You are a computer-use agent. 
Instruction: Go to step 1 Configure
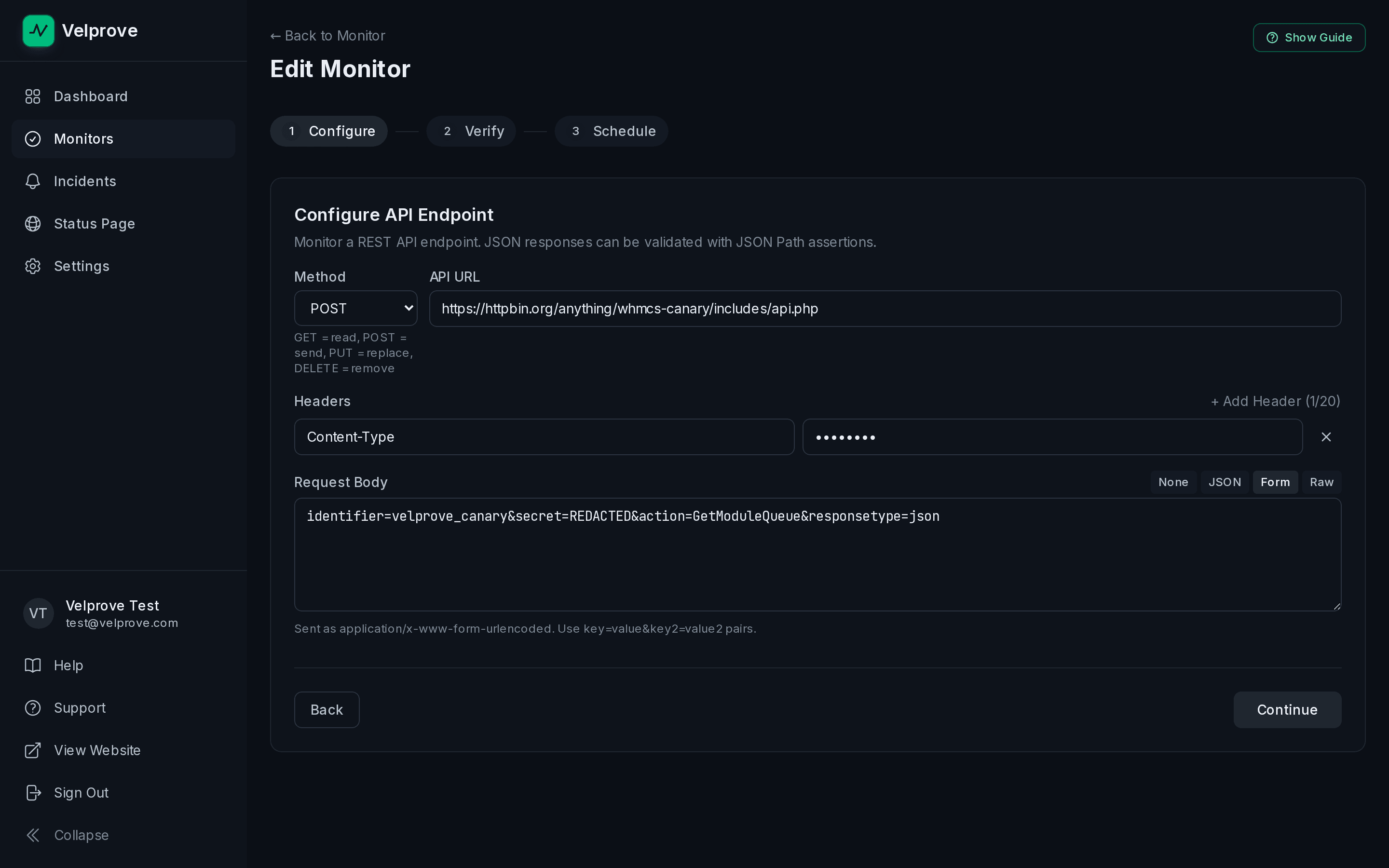(329, 131)
